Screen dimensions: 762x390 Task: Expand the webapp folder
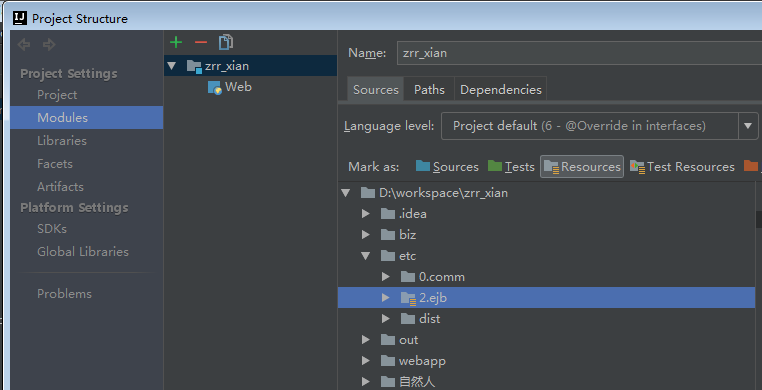coord(366,360)
